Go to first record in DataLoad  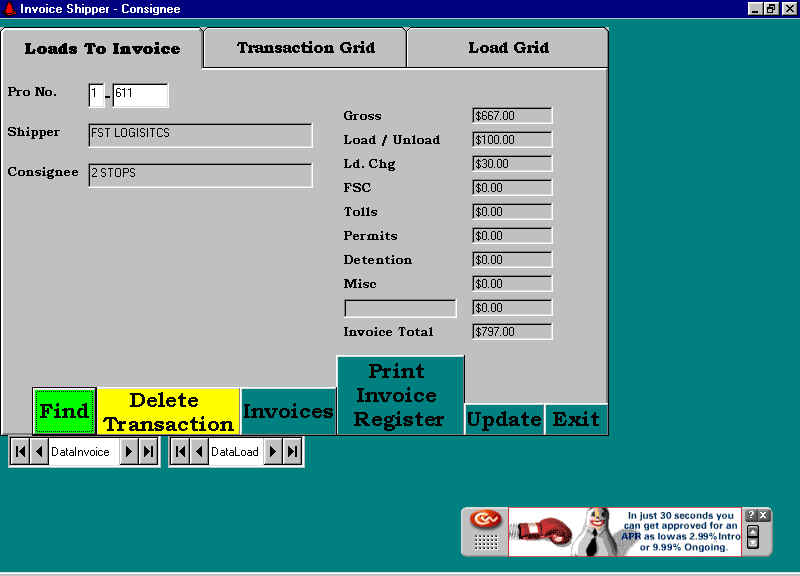[180, 452]
